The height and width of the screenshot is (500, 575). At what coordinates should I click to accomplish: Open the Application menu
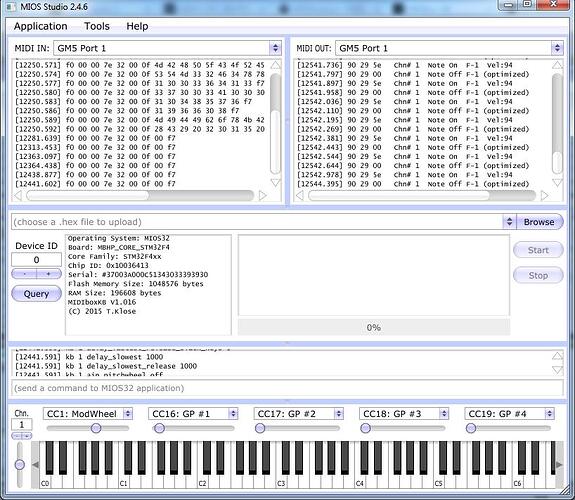tap(40, 26)
